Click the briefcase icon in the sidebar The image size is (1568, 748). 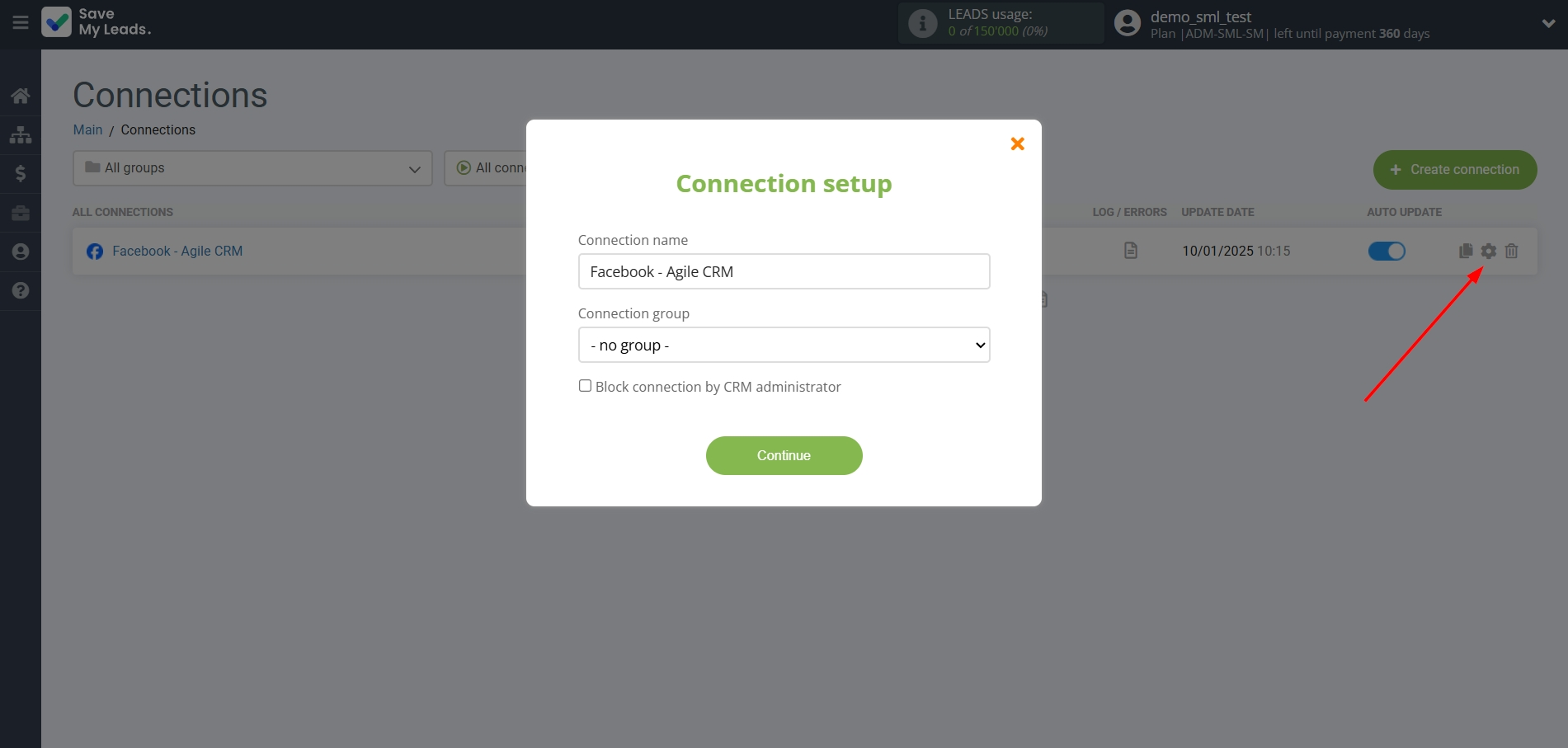21,213
